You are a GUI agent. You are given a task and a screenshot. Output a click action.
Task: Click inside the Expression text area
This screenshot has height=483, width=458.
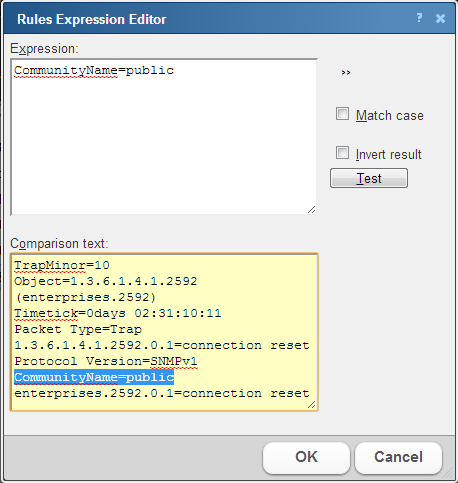click(164, 137)
